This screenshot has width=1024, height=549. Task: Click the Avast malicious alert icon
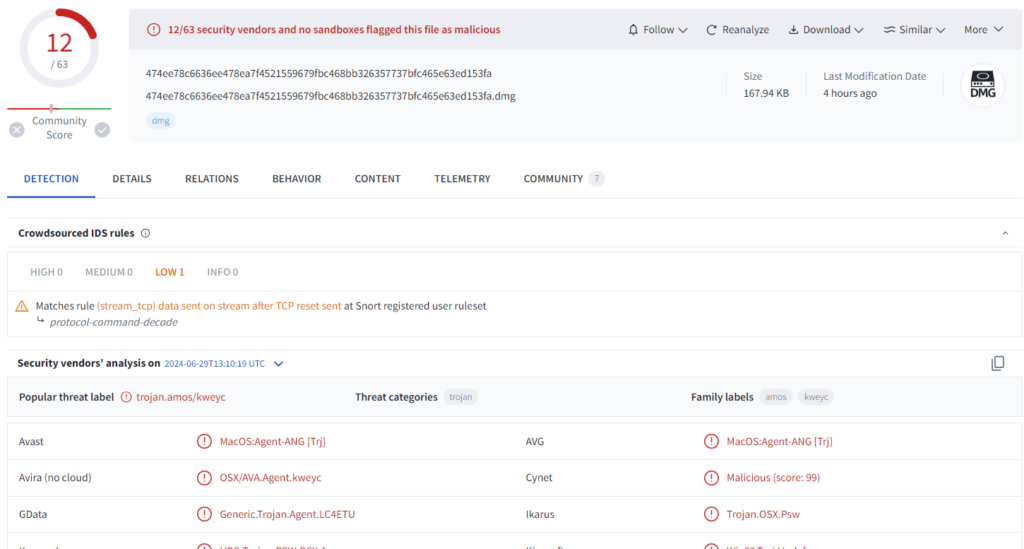click(204, 441)
